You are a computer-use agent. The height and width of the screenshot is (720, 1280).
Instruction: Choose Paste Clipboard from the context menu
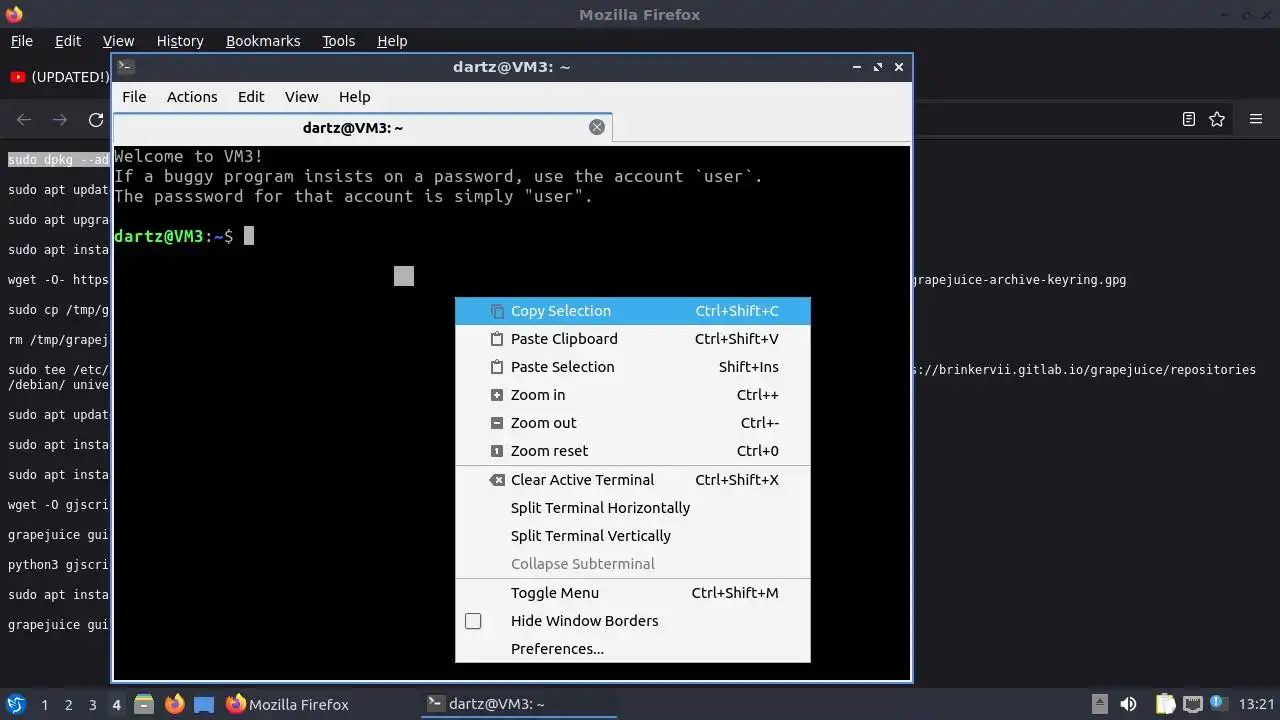tap(632, 339)
